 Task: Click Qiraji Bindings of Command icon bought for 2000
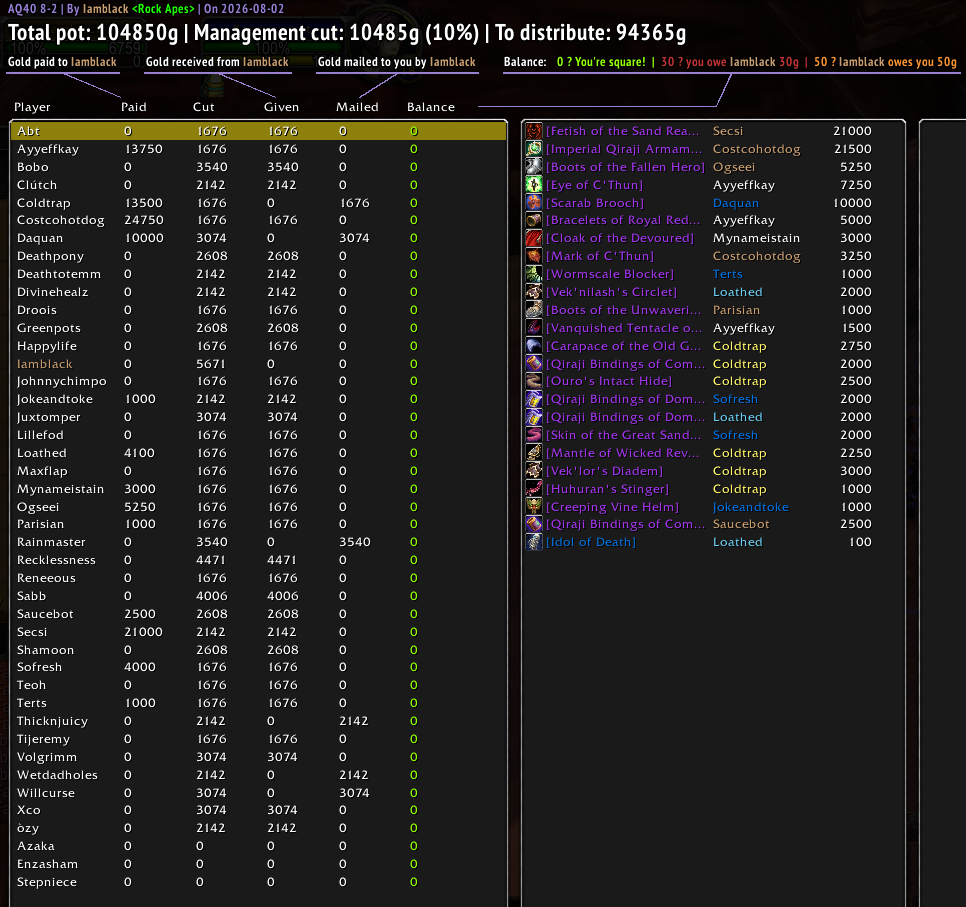(534, 364)
